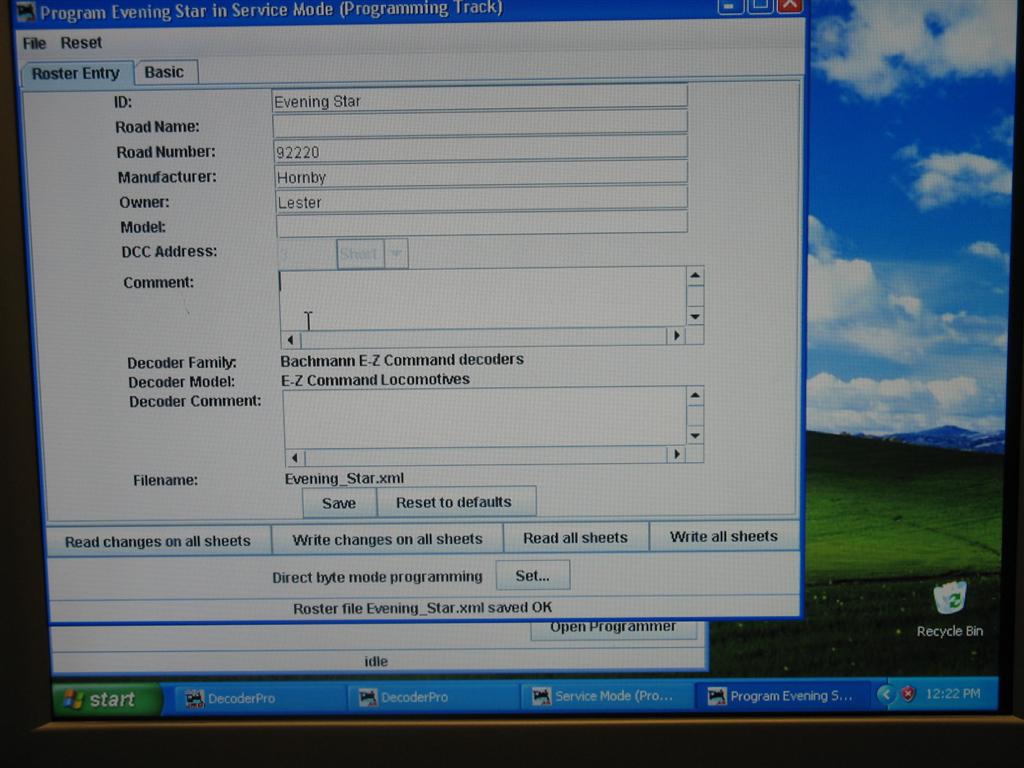Click Evening_Star.xml filename text
Viewport: 1024px width, 768px height.
pos(344,478)
